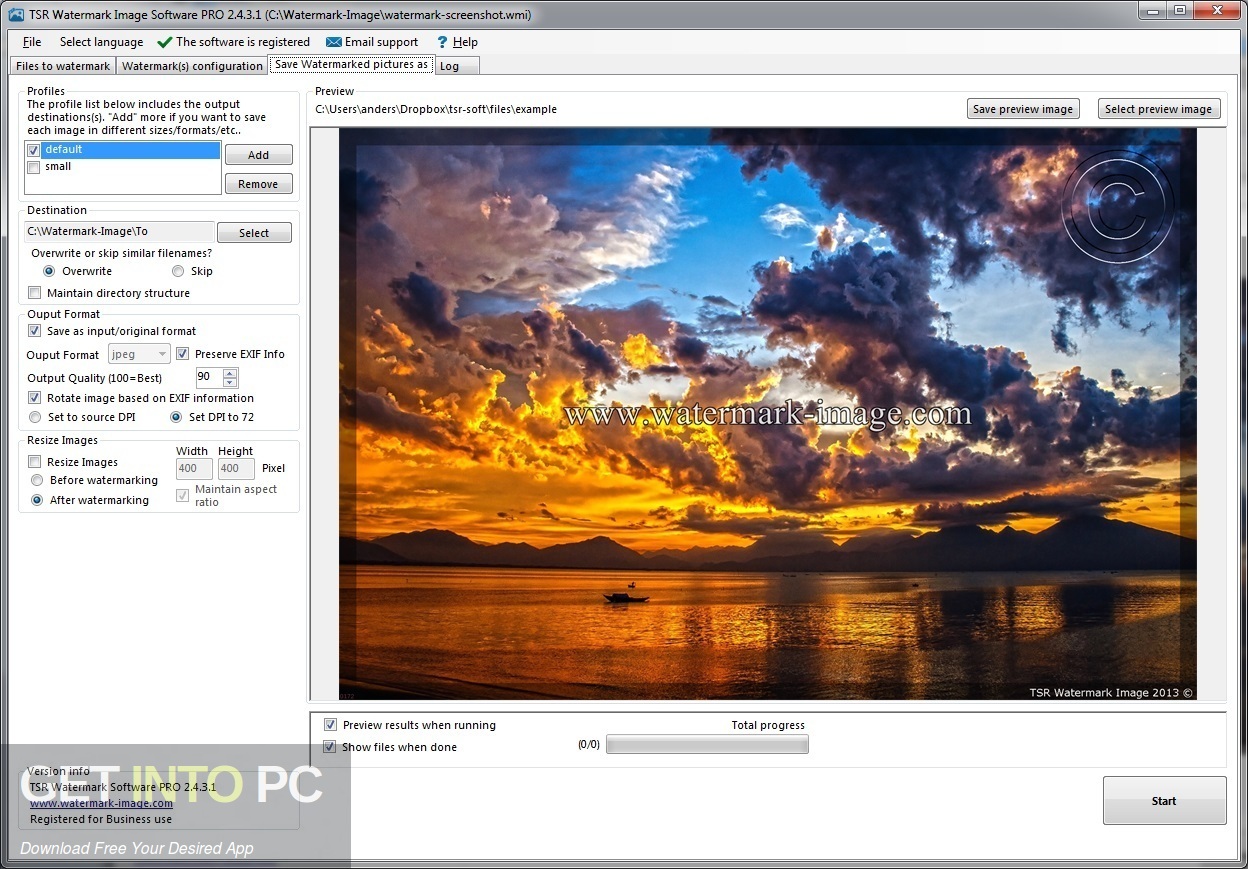Click the Email support envelope icon
1248x869 pixels.
point(333,42)
